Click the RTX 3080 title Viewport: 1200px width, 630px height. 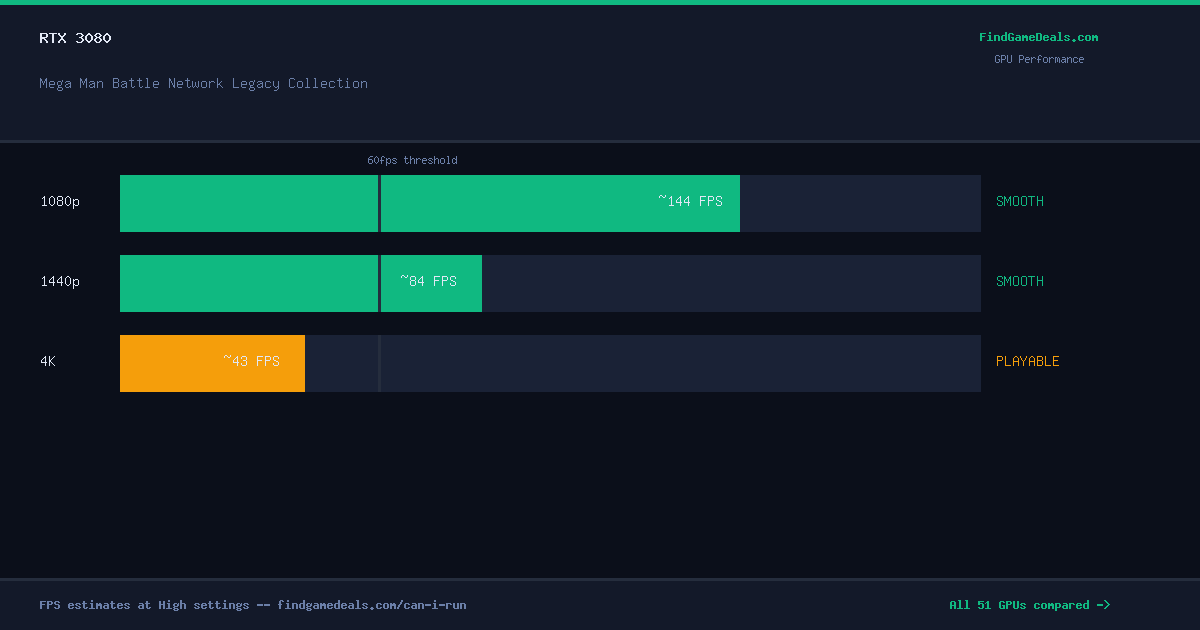tap(75, 38)
